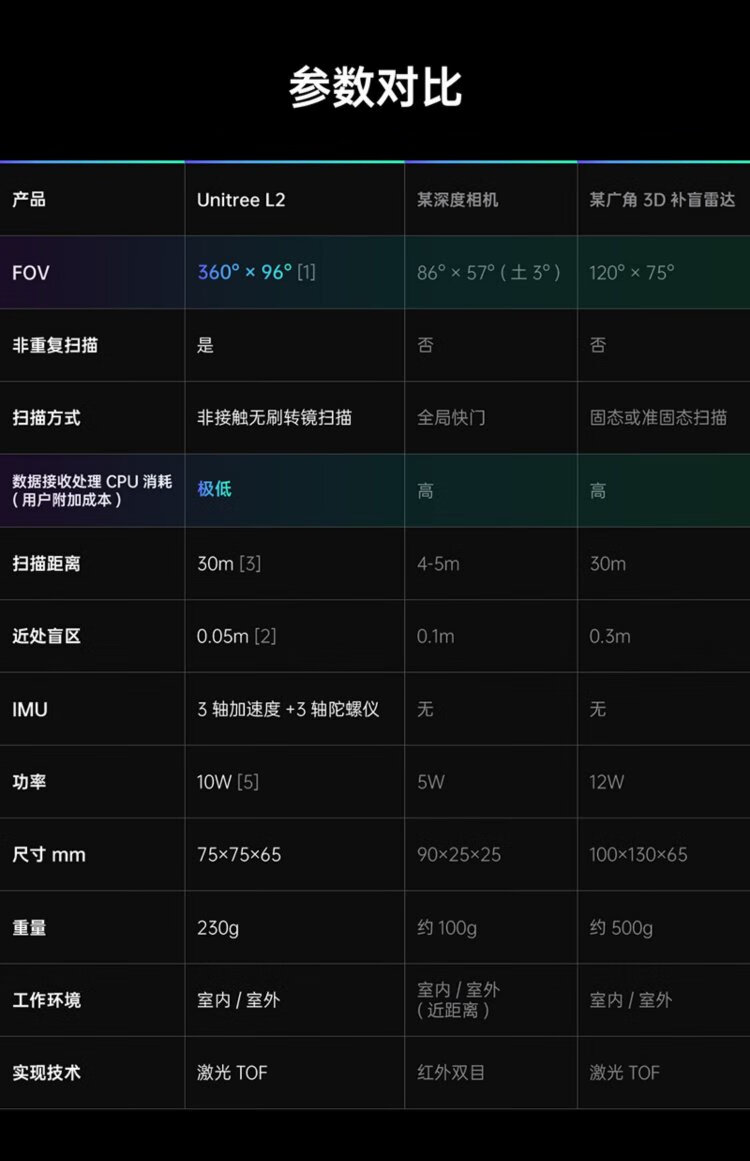Click the 75×75×65 size value
Screen dimensions: 750x1161
pos(239,855)
